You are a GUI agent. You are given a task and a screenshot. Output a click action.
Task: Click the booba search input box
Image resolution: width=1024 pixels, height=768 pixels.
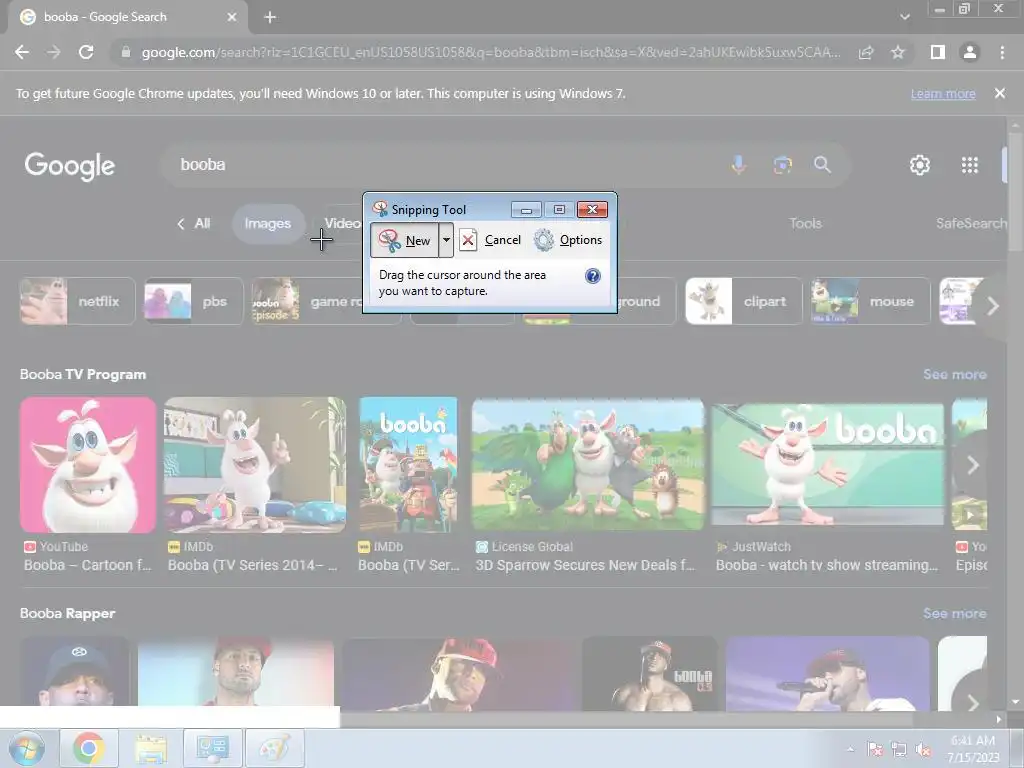tap(444, 165)
